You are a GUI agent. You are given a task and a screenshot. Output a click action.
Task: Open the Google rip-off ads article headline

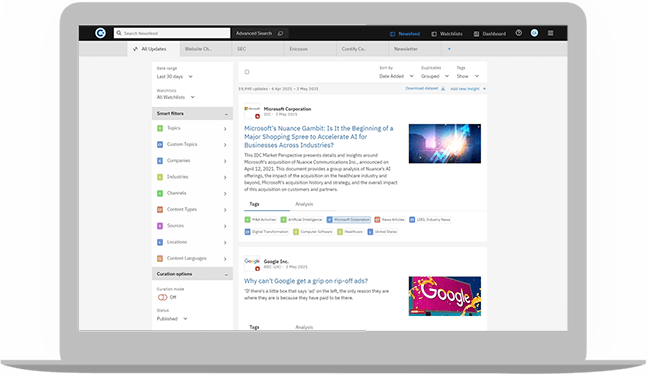[306, 281]
